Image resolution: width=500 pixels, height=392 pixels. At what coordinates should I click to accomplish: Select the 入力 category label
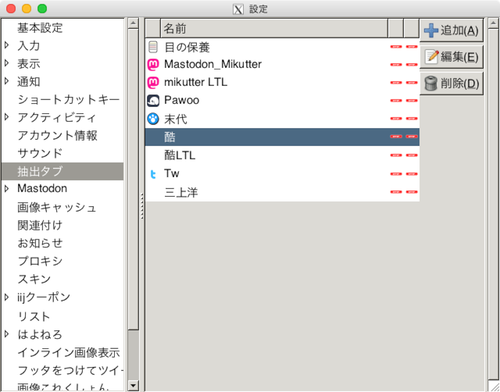pyautogui.click(x=29, y=46)
